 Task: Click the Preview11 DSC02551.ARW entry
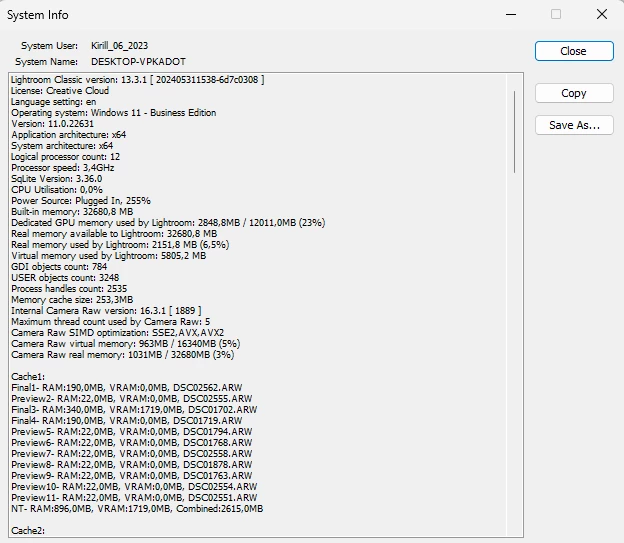135,498
